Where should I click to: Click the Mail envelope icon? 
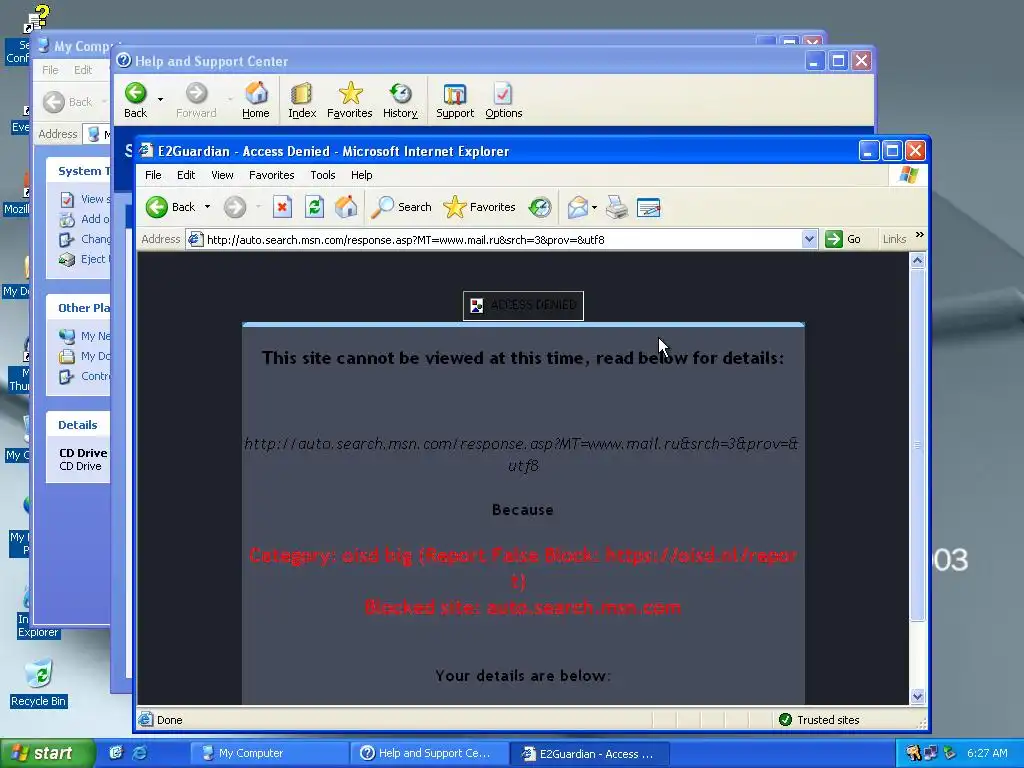pos(577,208)
